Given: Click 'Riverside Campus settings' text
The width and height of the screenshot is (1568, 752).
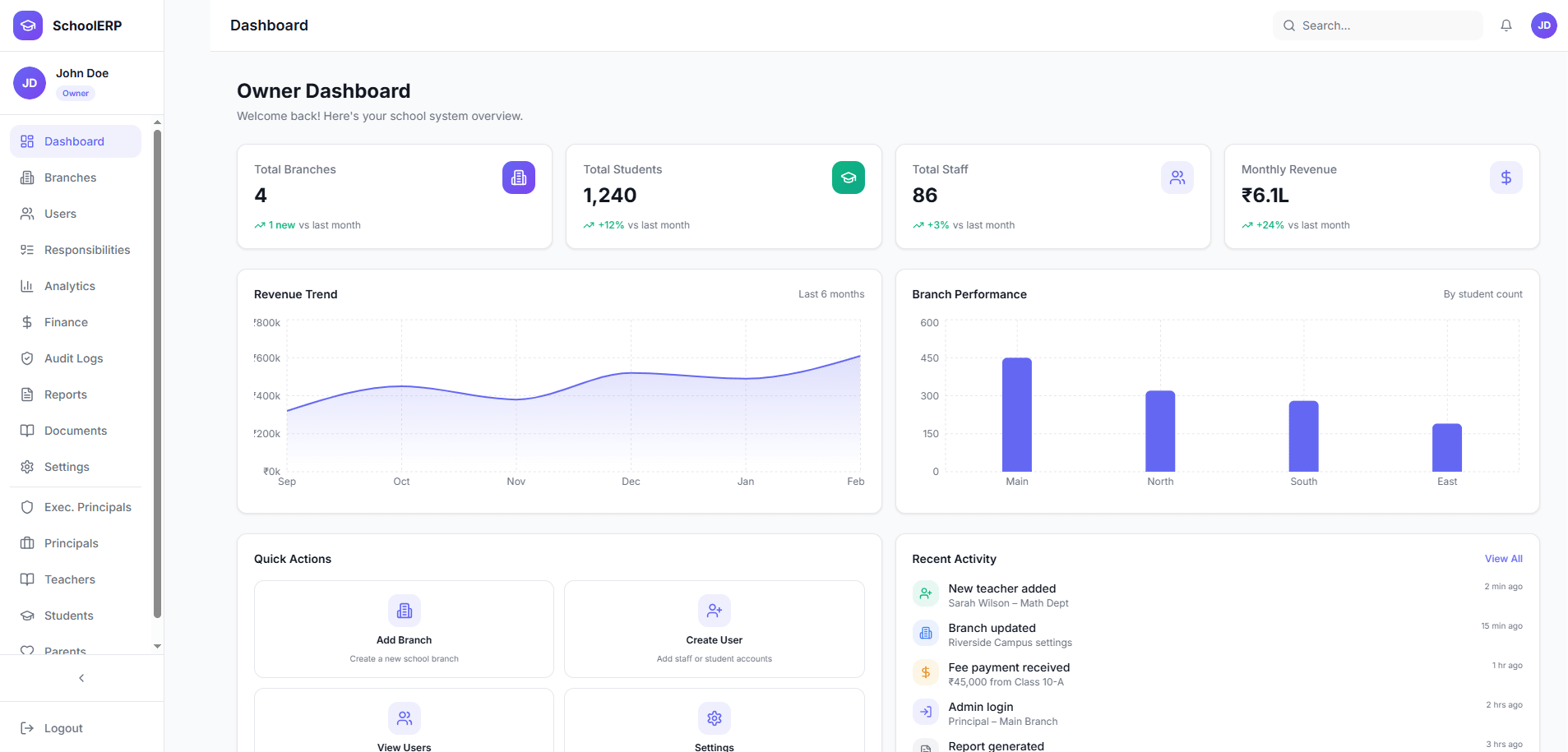Looking at the screenshot, I should 1010,643.
